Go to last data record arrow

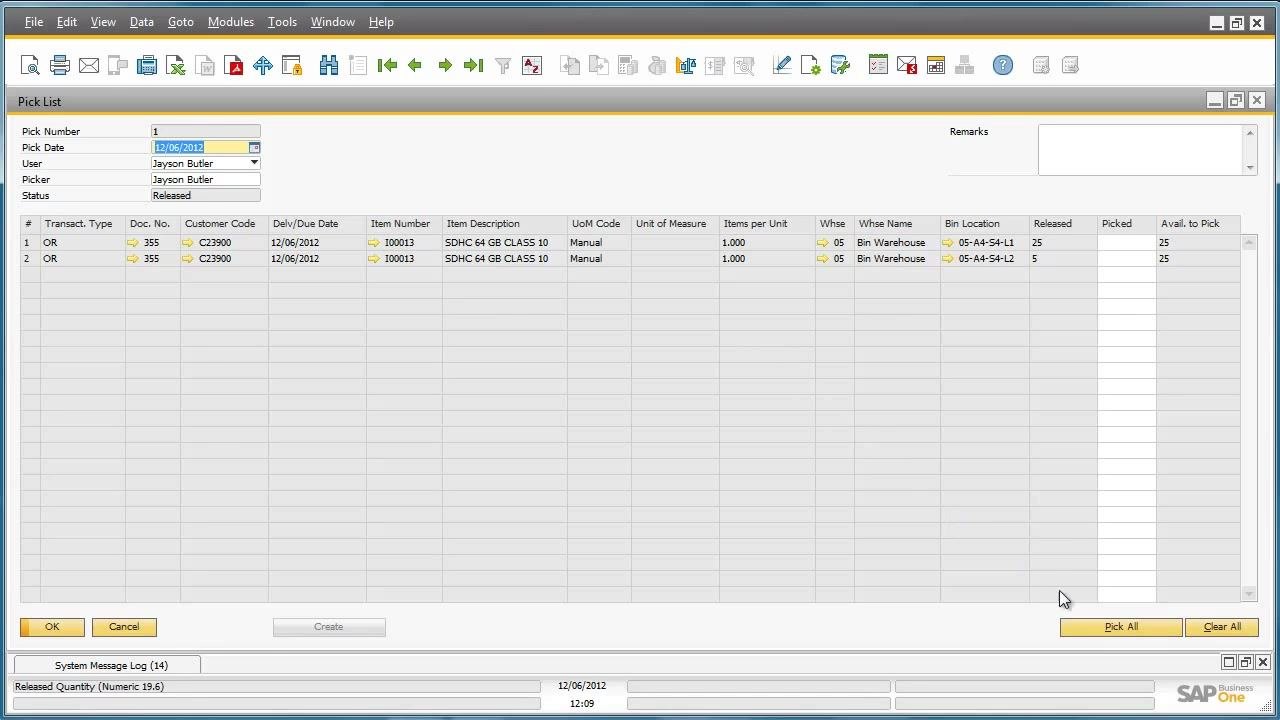point(474,66)
